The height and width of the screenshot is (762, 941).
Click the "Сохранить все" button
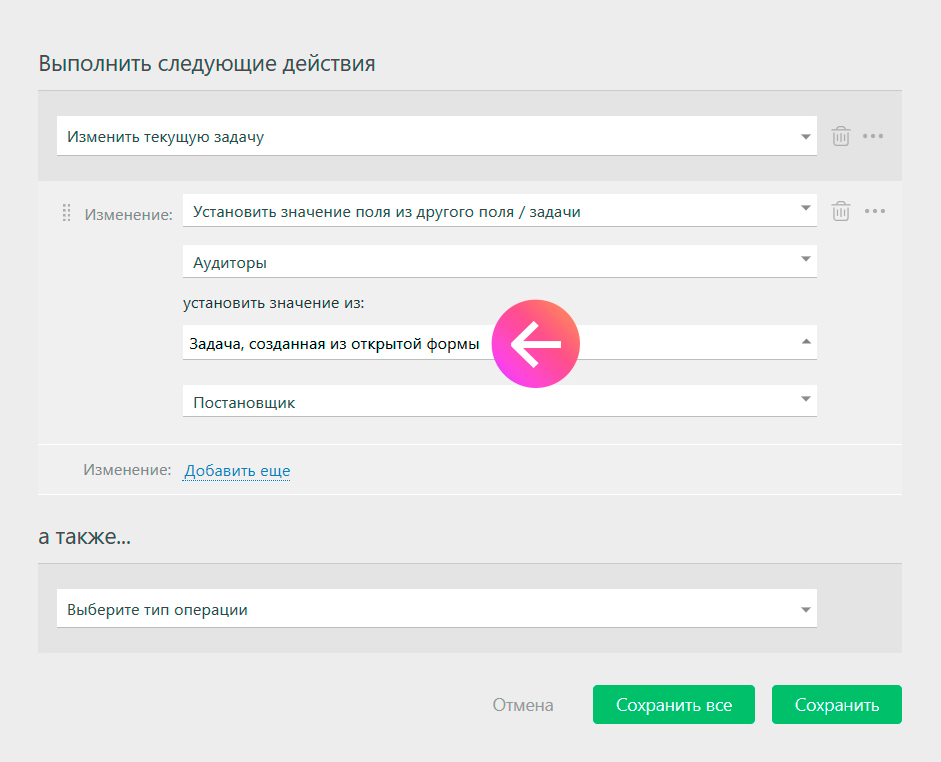(x=674, y=705)
